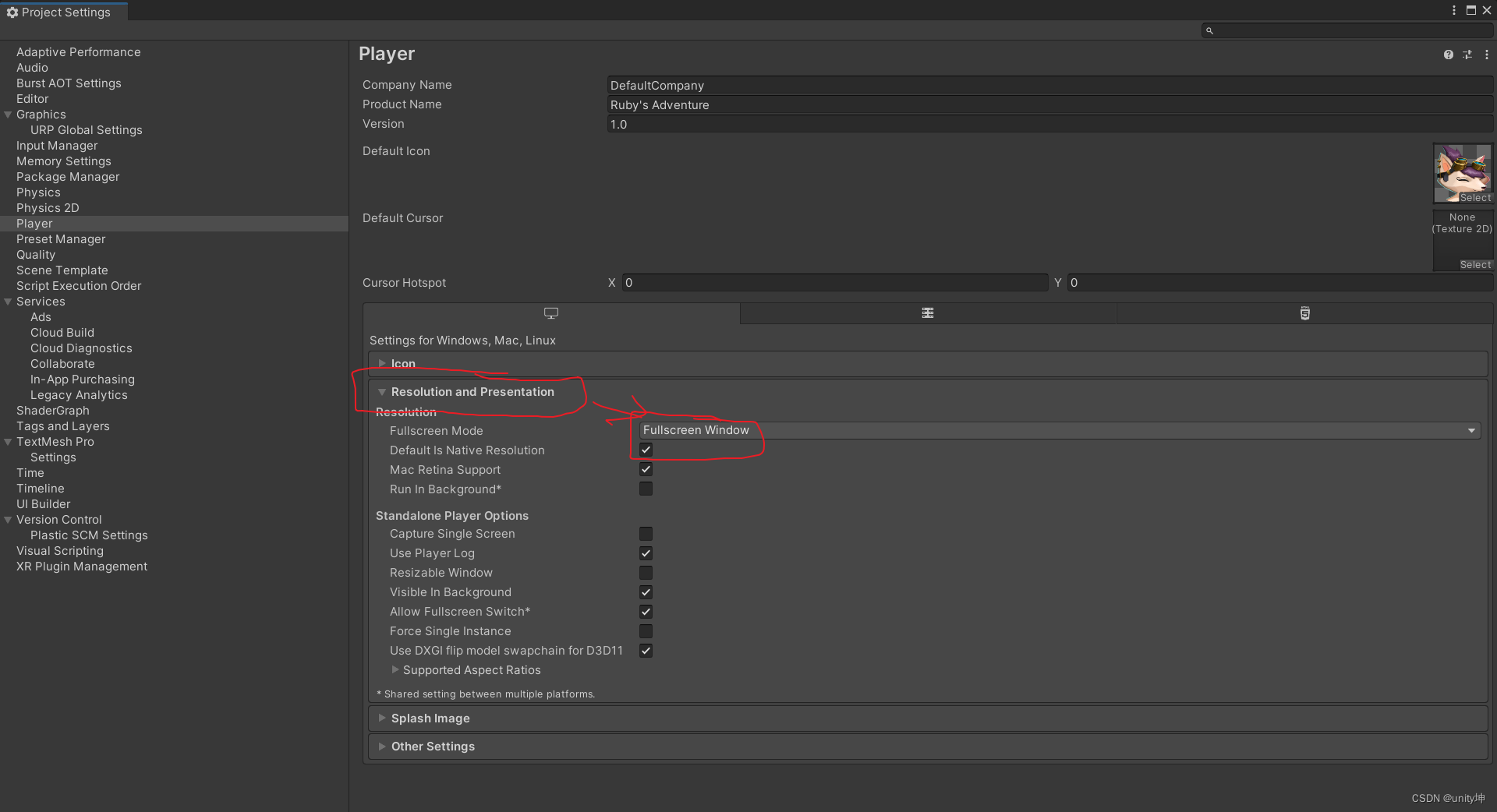
Task: Open the more options kebab menu icon
Action: click(x=1486, y=55)
